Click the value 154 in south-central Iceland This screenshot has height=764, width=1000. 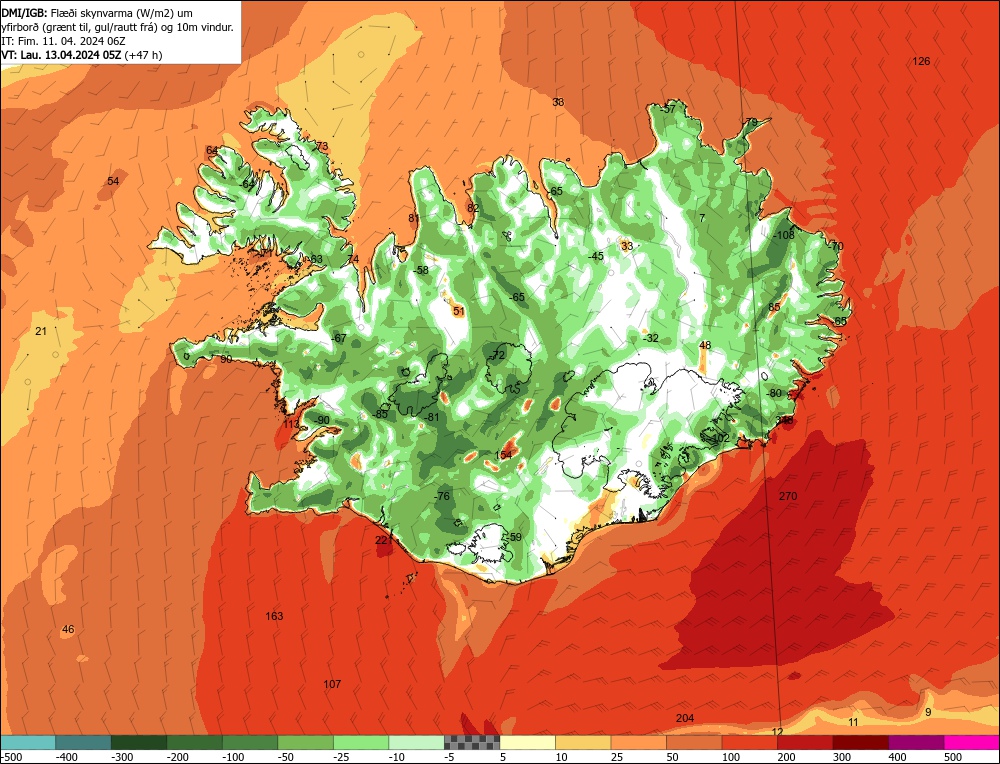point(504,455)
